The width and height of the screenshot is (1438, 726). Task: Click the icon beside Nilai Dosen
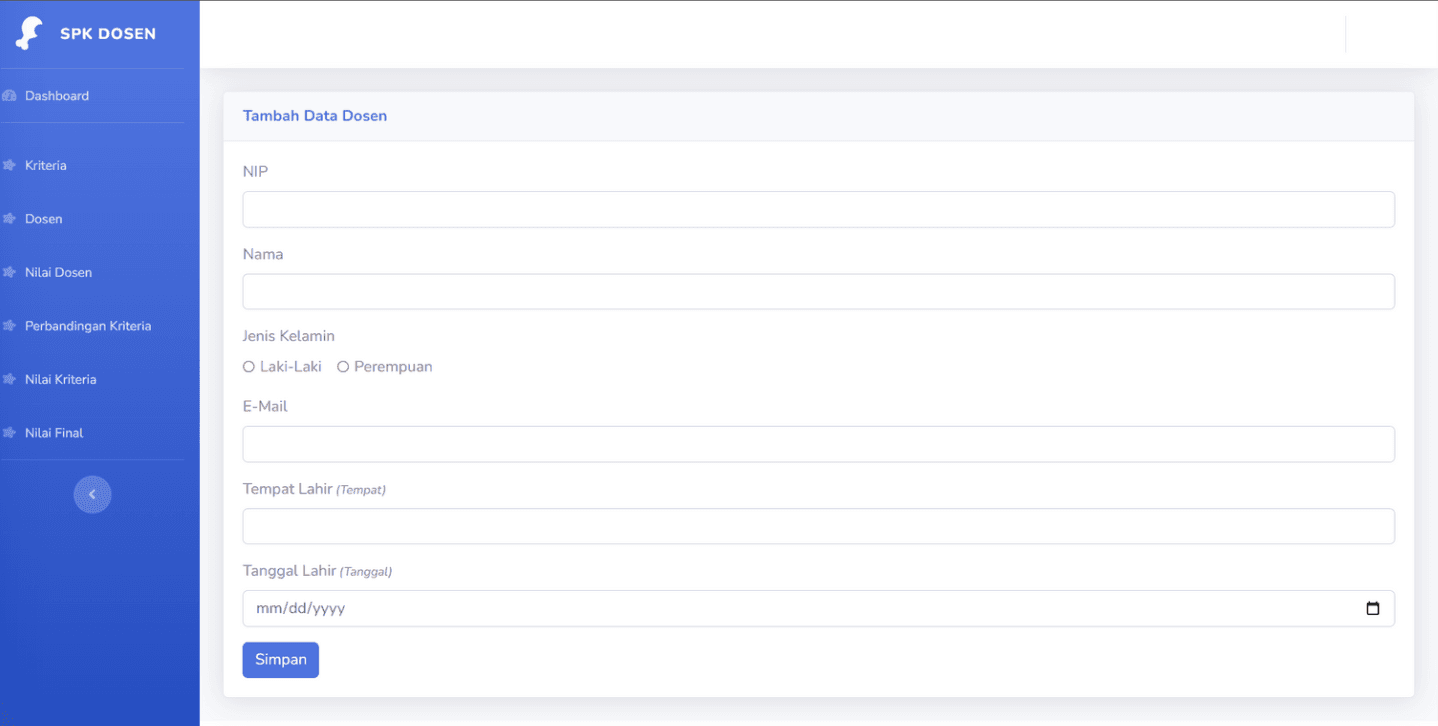10,272
